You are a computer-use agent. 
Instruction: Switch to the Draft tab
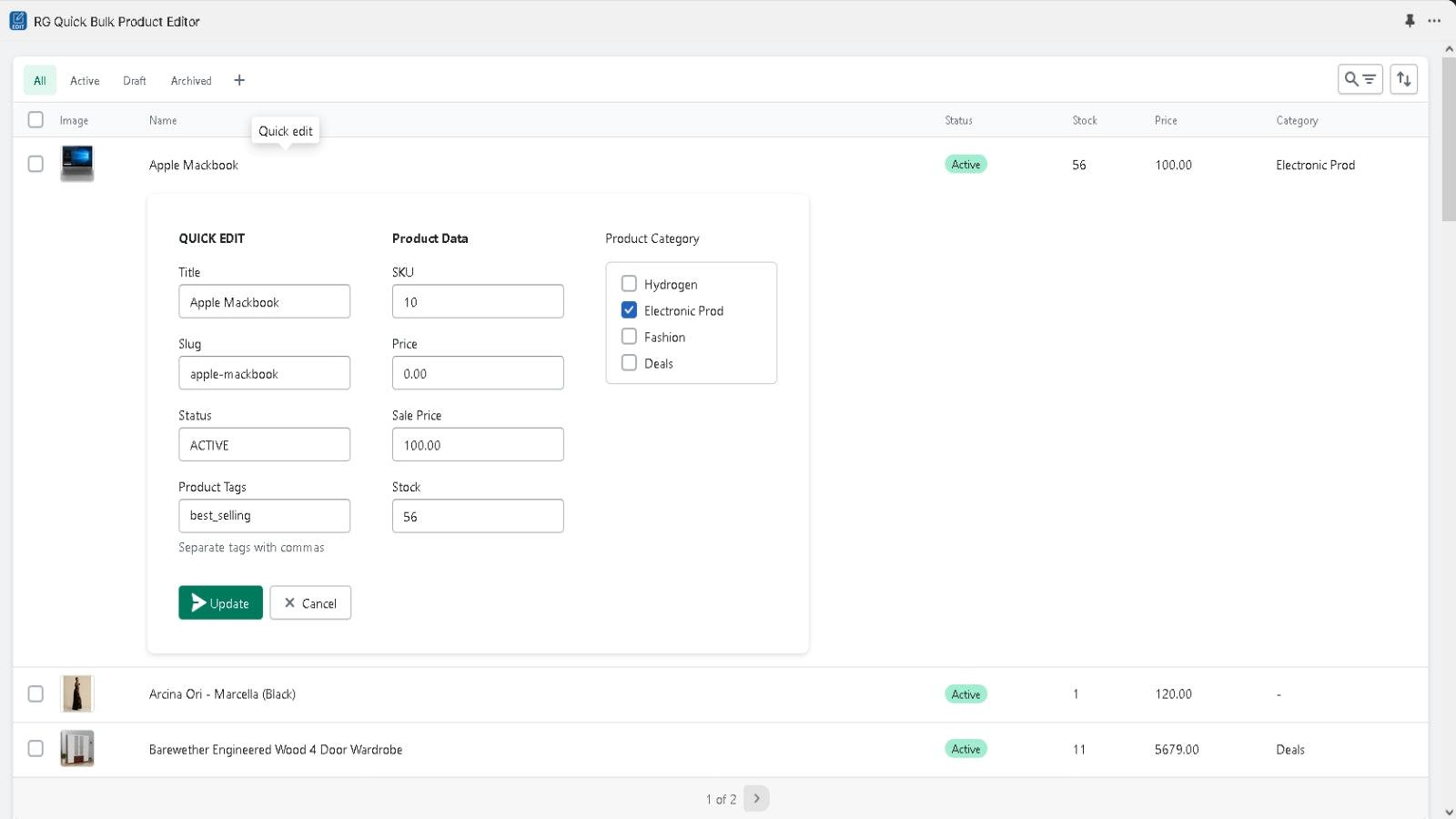click(x=135, y=81)
